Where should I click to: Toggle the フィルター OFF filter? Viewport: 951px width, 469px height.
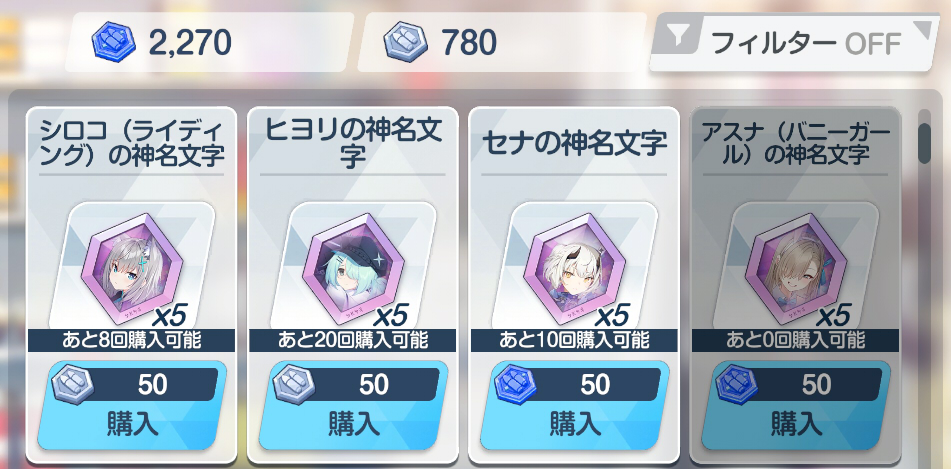[x=795, y=42]
